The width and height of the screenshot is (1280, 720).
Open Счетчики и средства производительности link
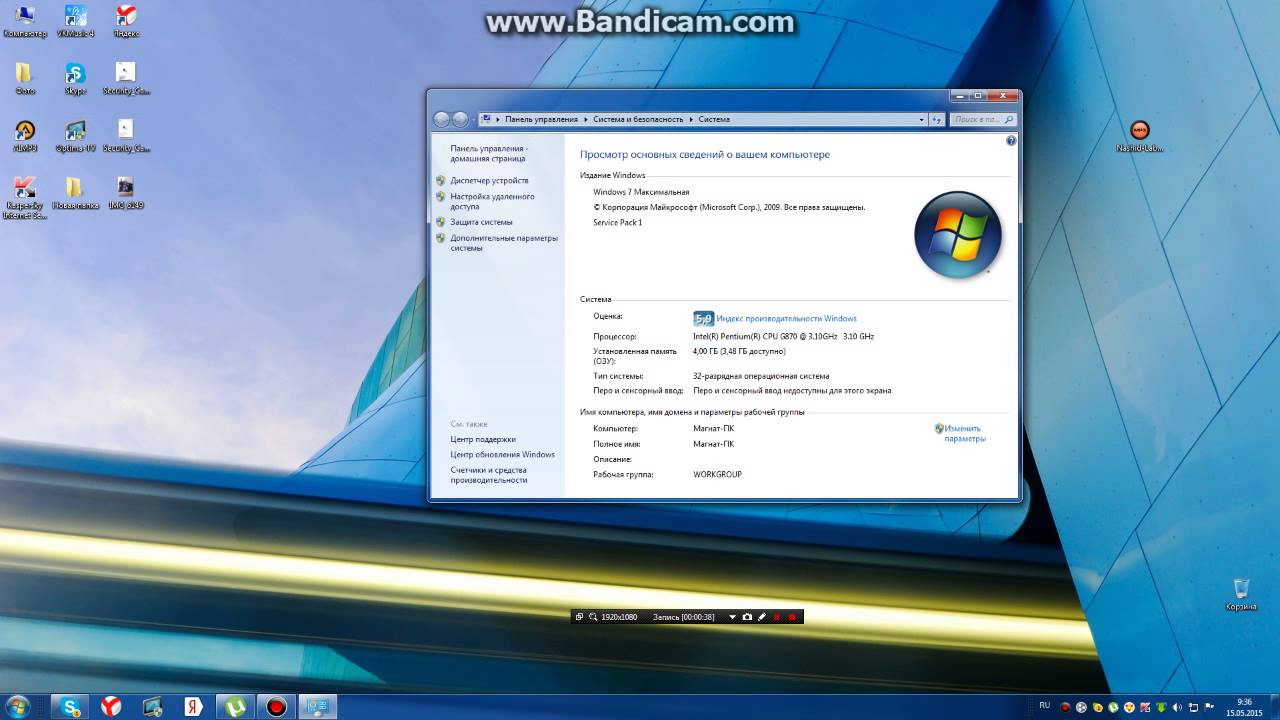tap(489, 475)
